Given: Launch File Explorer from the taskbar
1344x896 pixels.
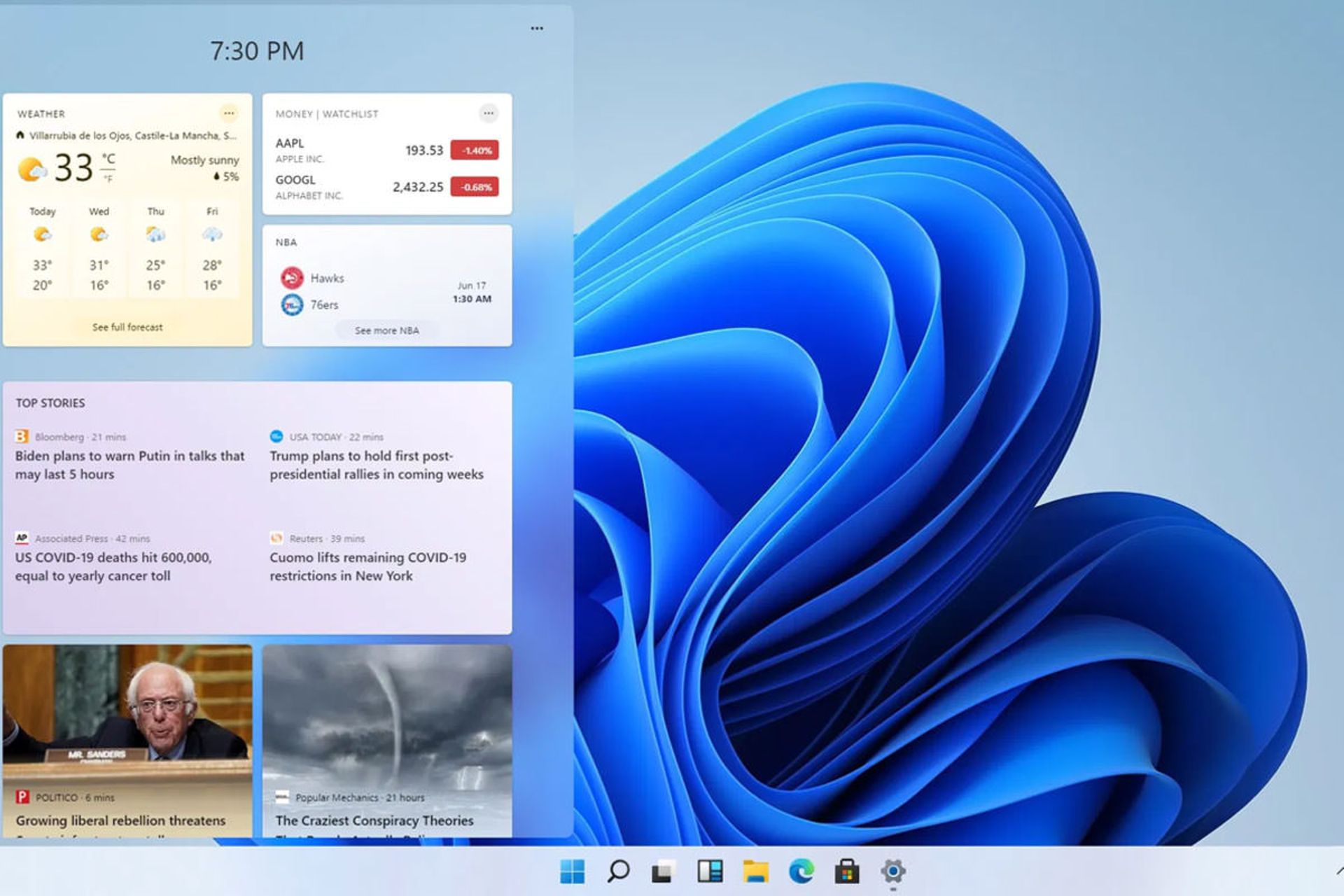Looking at the screenshot, I should click(755, 871).
